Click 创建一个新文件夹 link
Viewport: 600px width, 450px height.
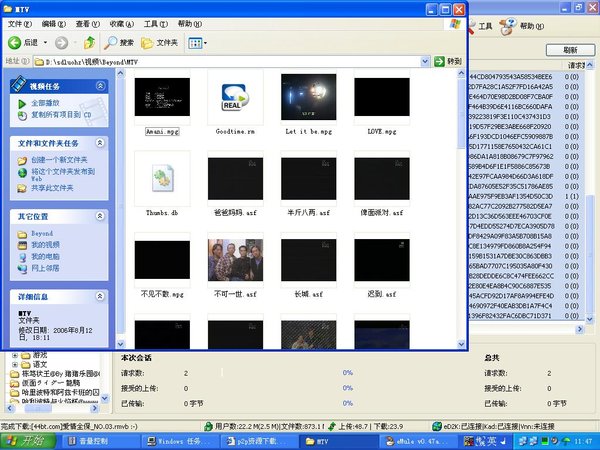tap(59, 160)
